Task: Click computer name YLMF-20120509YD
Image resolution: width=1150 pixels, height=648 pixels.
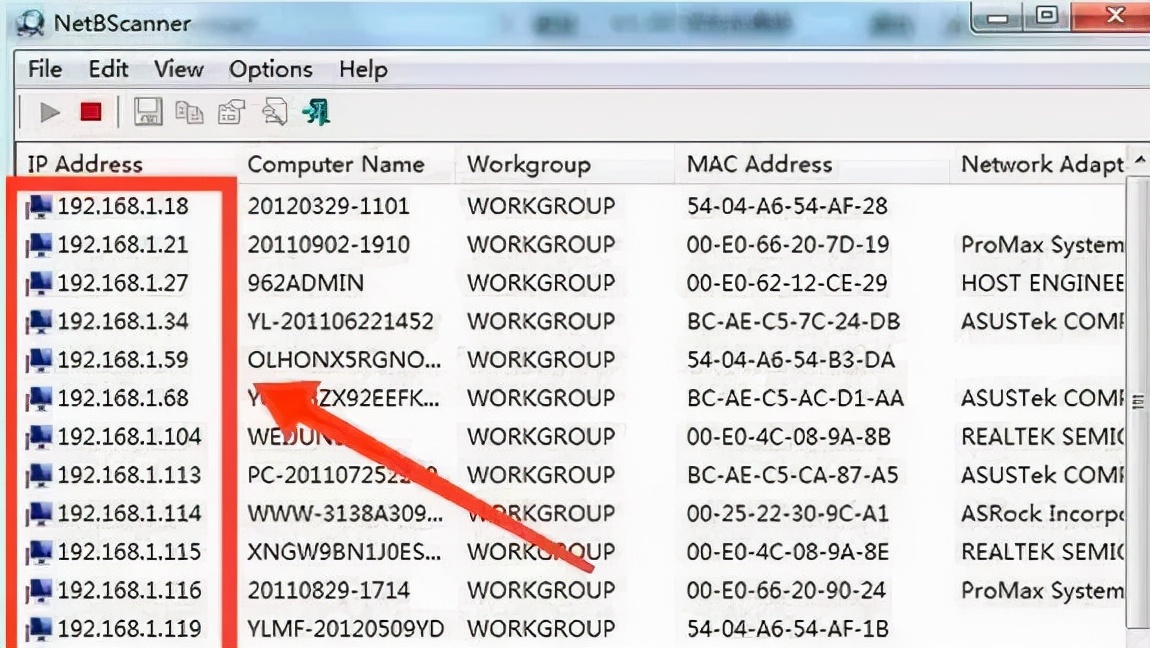Action: (345, 629)
